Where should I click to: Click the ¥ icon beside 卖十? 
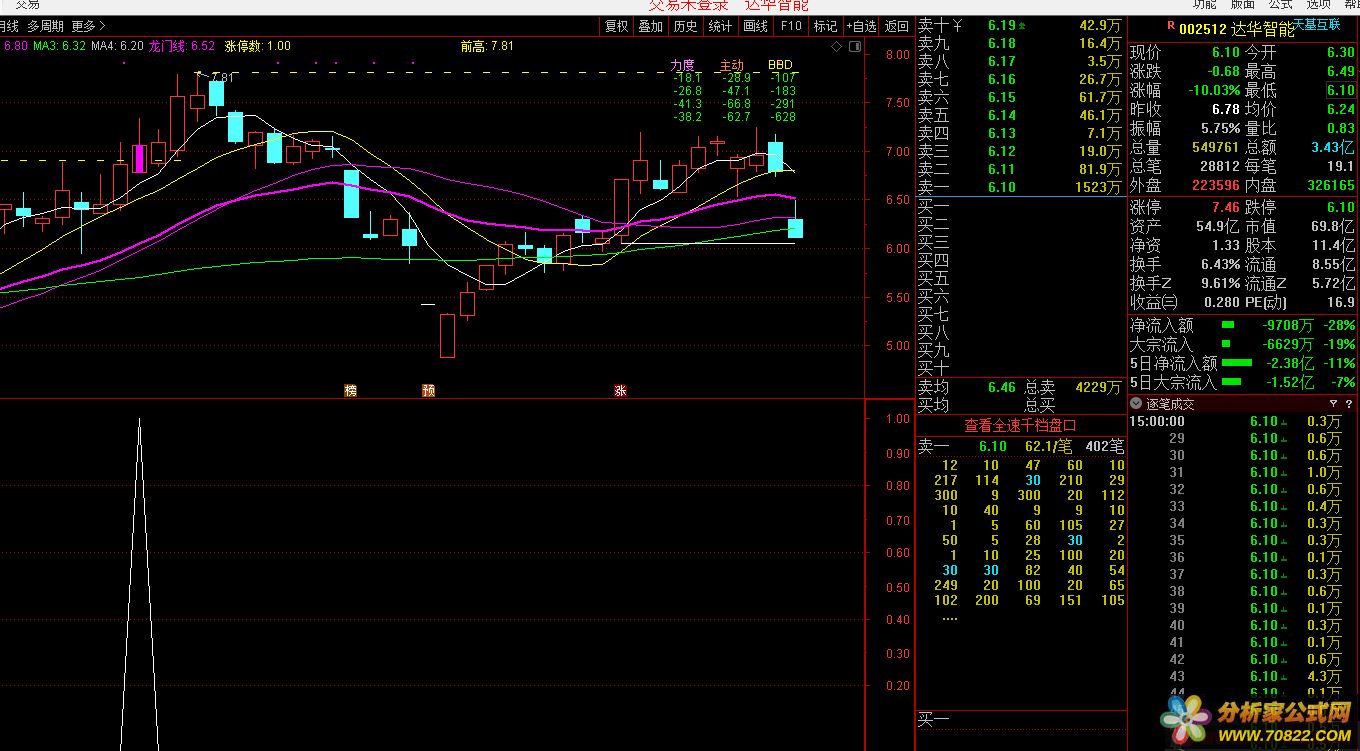tap(957, 25)
